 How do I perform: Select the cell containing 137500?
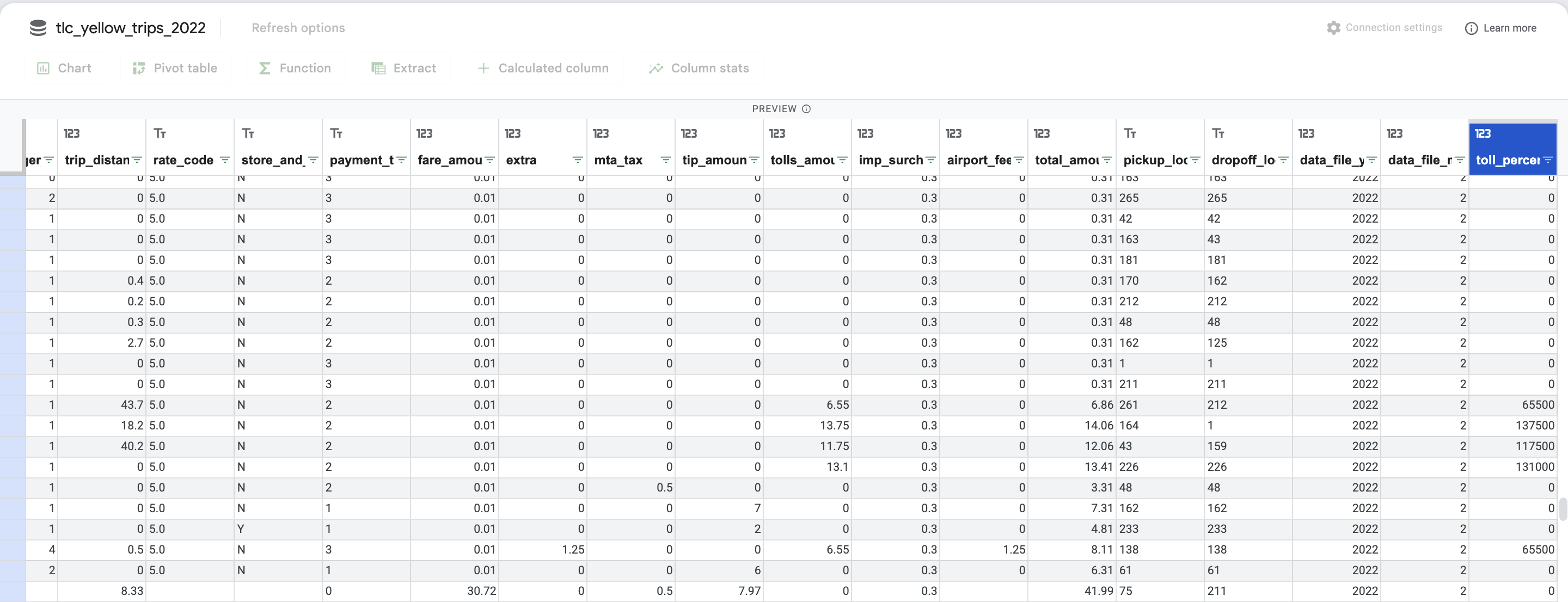click(x=1534, y=426)
